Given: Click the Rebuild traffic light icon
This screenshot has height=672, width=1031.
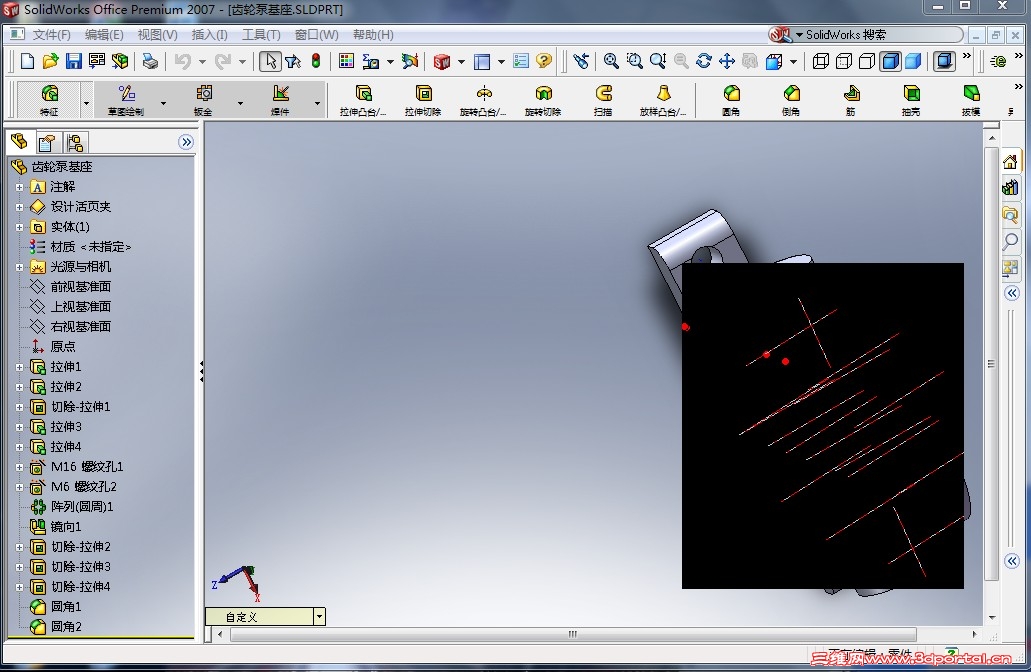Looking at the screenshot, I should 316,61.
